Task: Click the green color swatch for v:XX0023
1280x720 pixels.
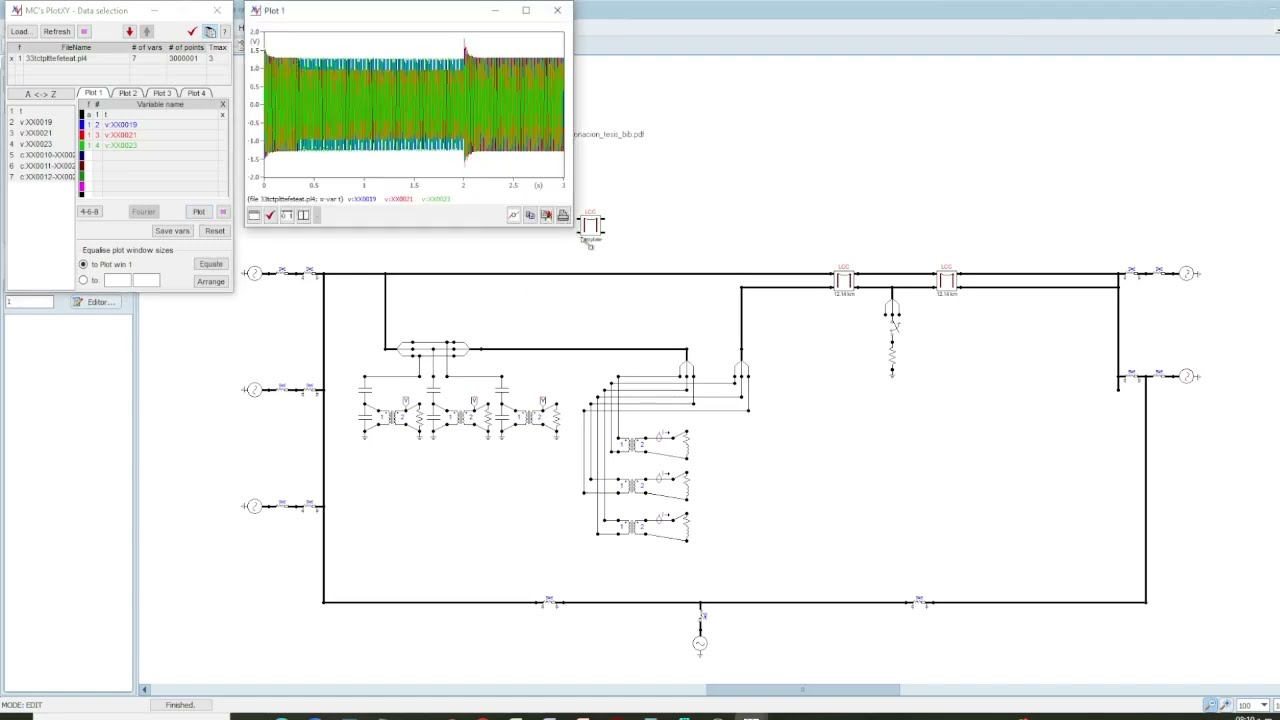Action: 82,145
